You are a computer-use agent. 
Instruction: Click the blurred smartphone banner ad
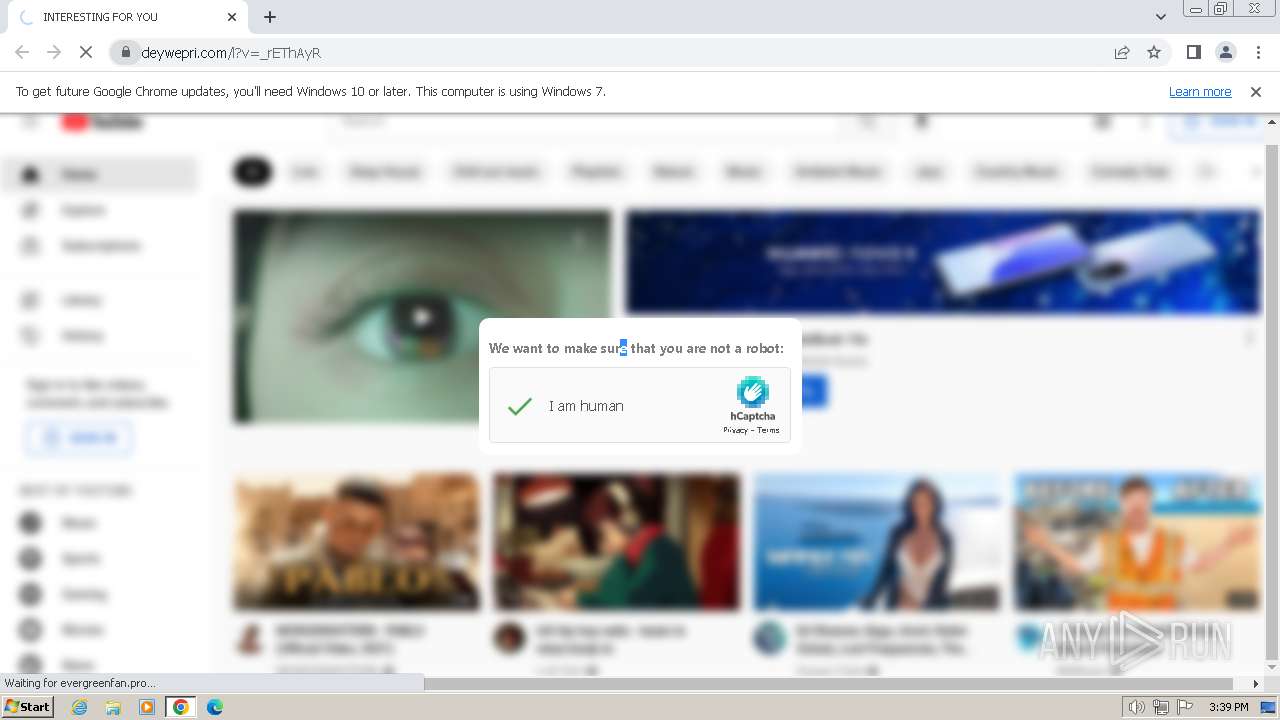pos(943,262)
